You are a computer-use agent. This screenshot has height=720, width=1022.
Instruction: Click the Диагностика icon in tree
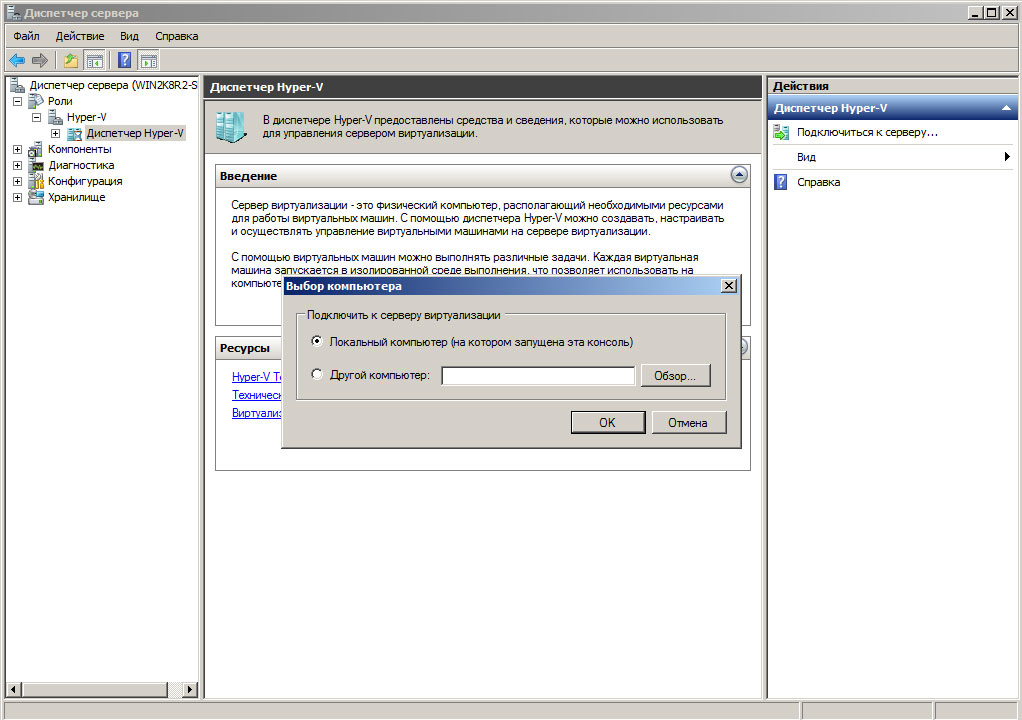[x=36, y=166]
